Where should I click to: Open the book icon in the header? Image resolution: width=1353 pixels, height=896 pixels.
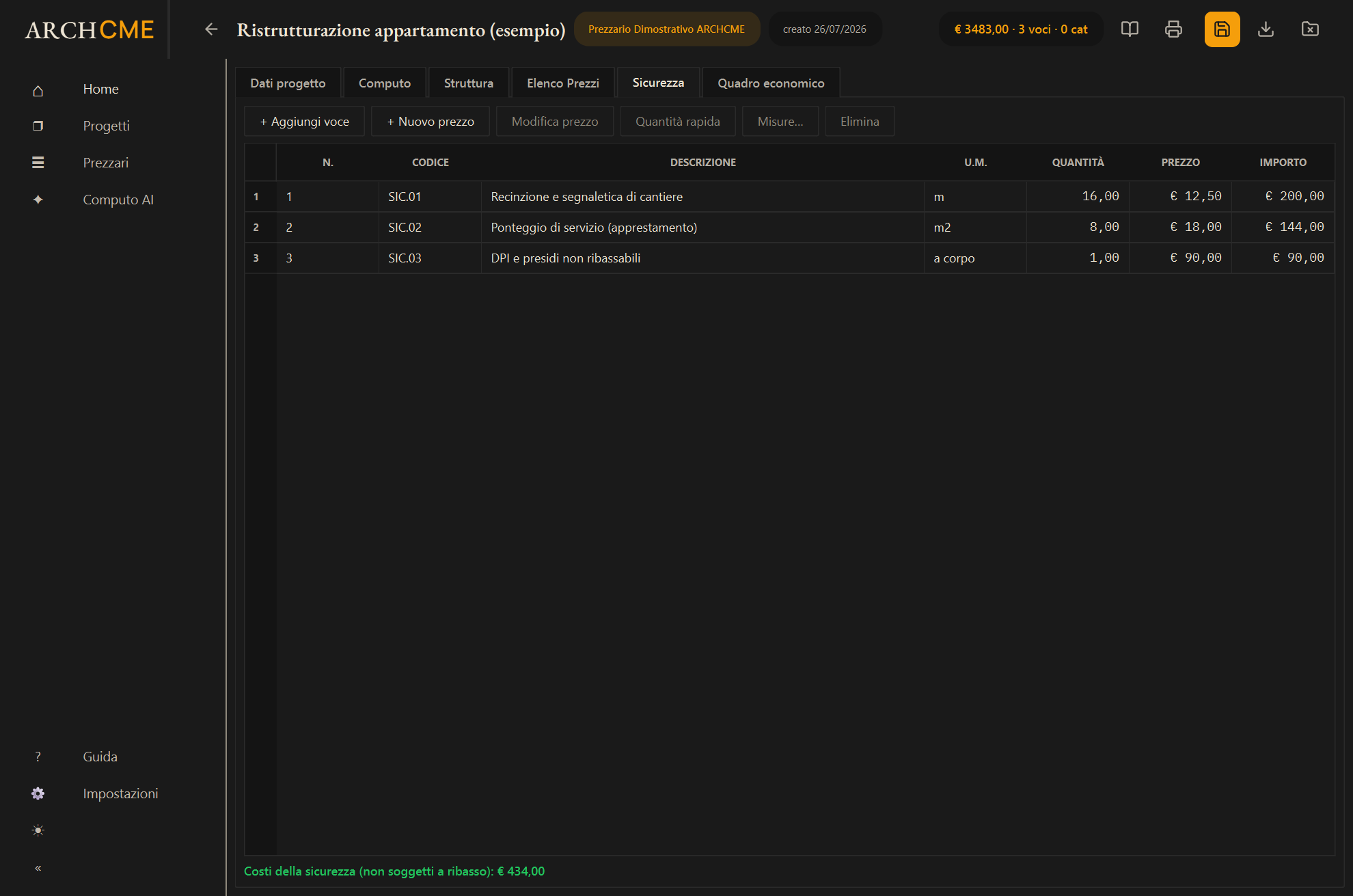coord(1130,29)
